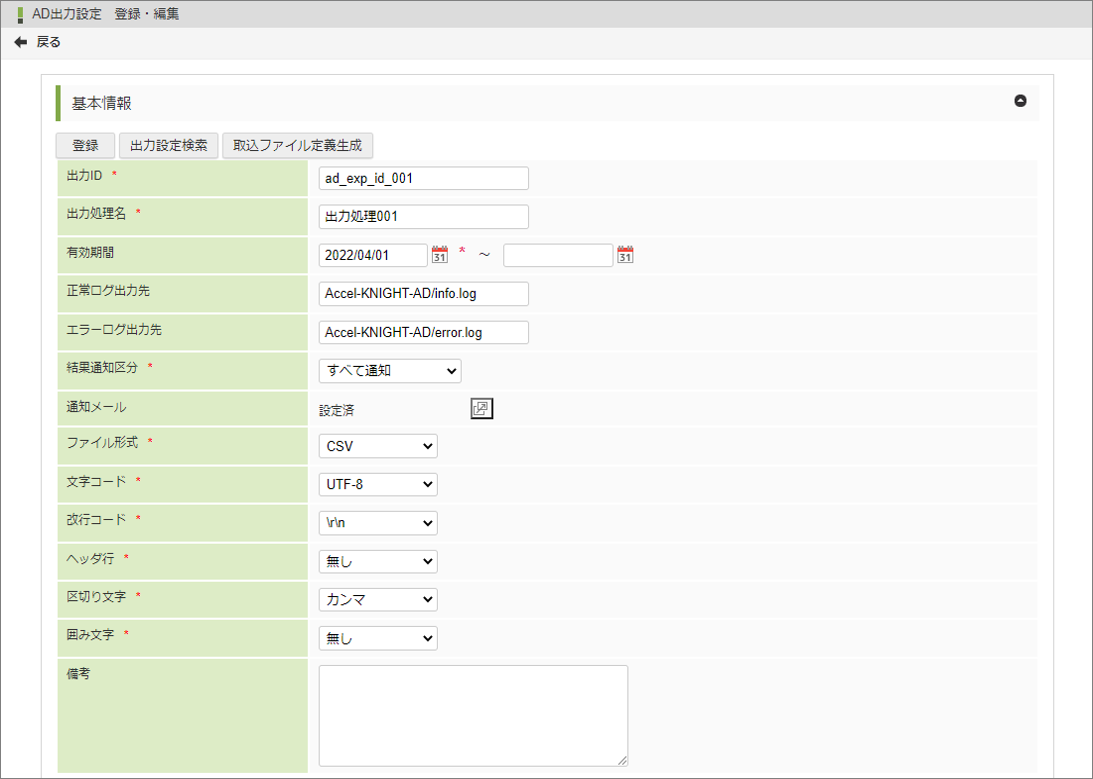Expand the 改行コード dropdown

pos(378,523)
